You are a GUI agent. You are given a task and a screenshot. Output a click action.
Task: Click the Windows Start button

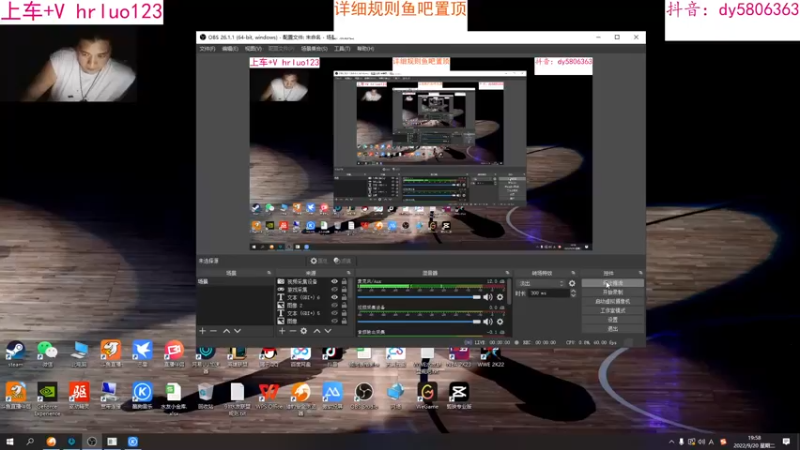pos(10,442)
